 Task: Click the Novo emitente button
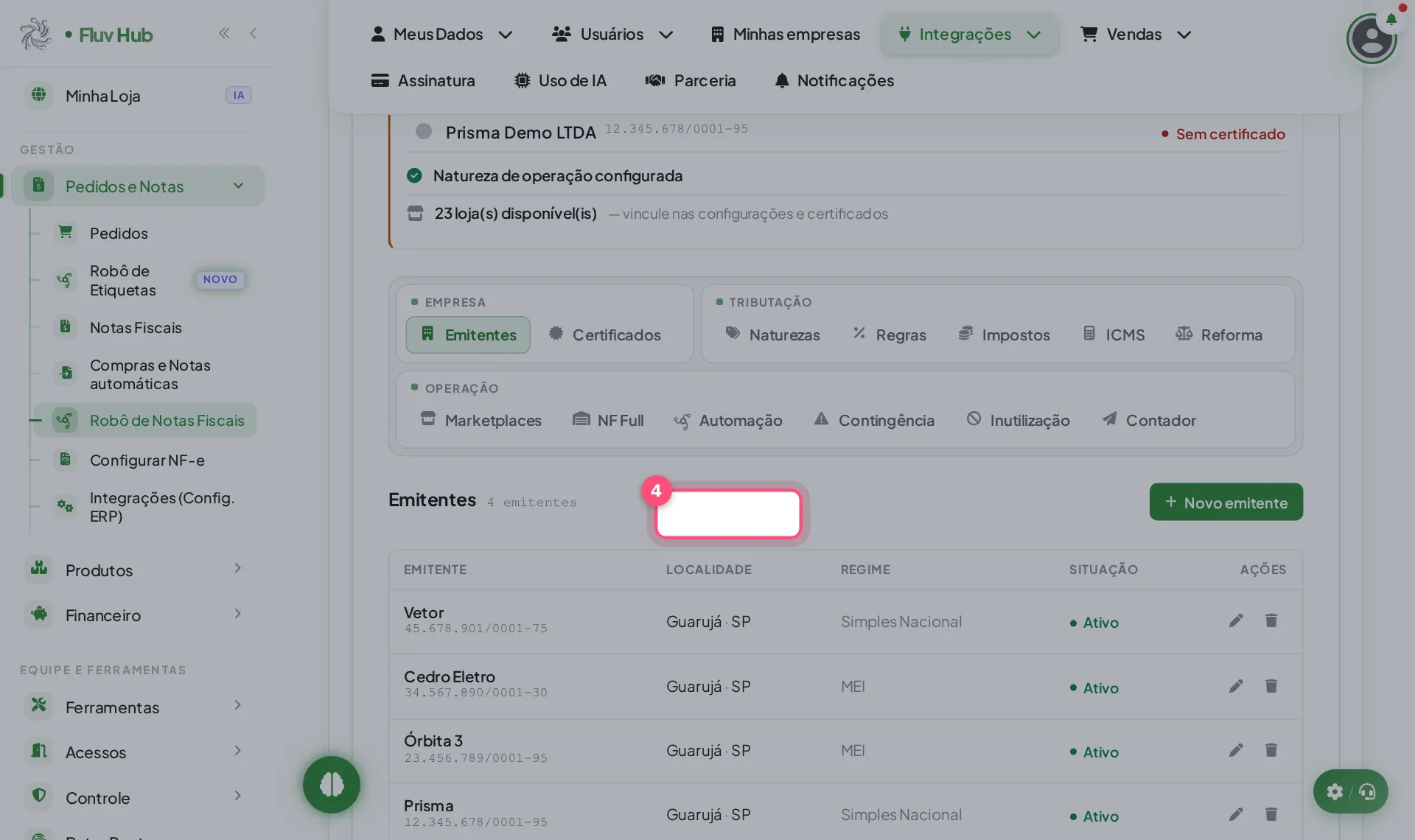pos(1226,502)
